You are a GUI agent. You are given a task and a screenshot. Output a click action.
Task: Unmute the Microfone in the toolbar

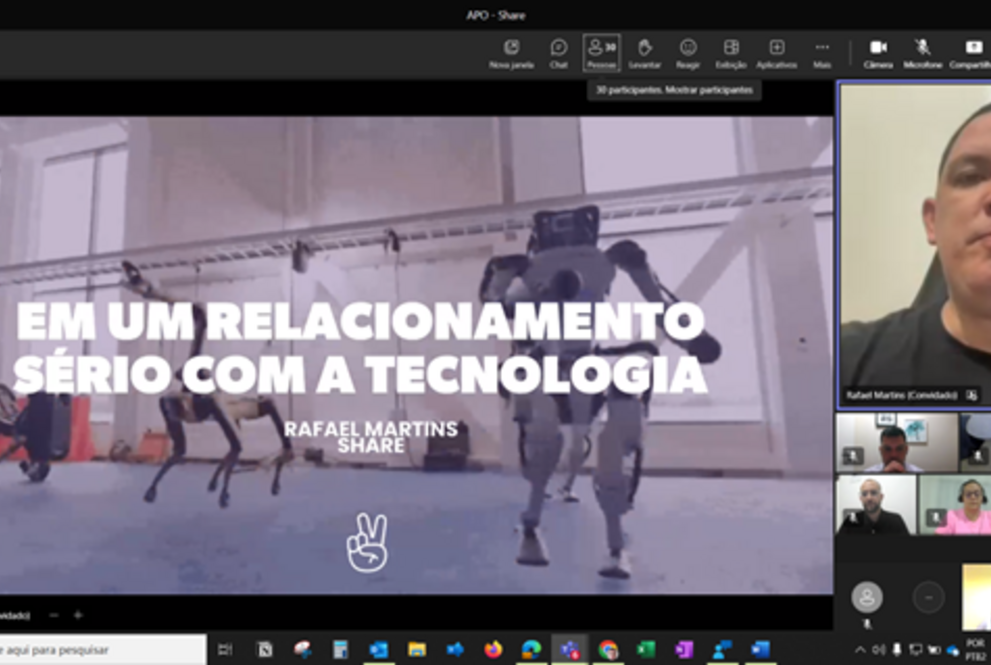(922, 53)
